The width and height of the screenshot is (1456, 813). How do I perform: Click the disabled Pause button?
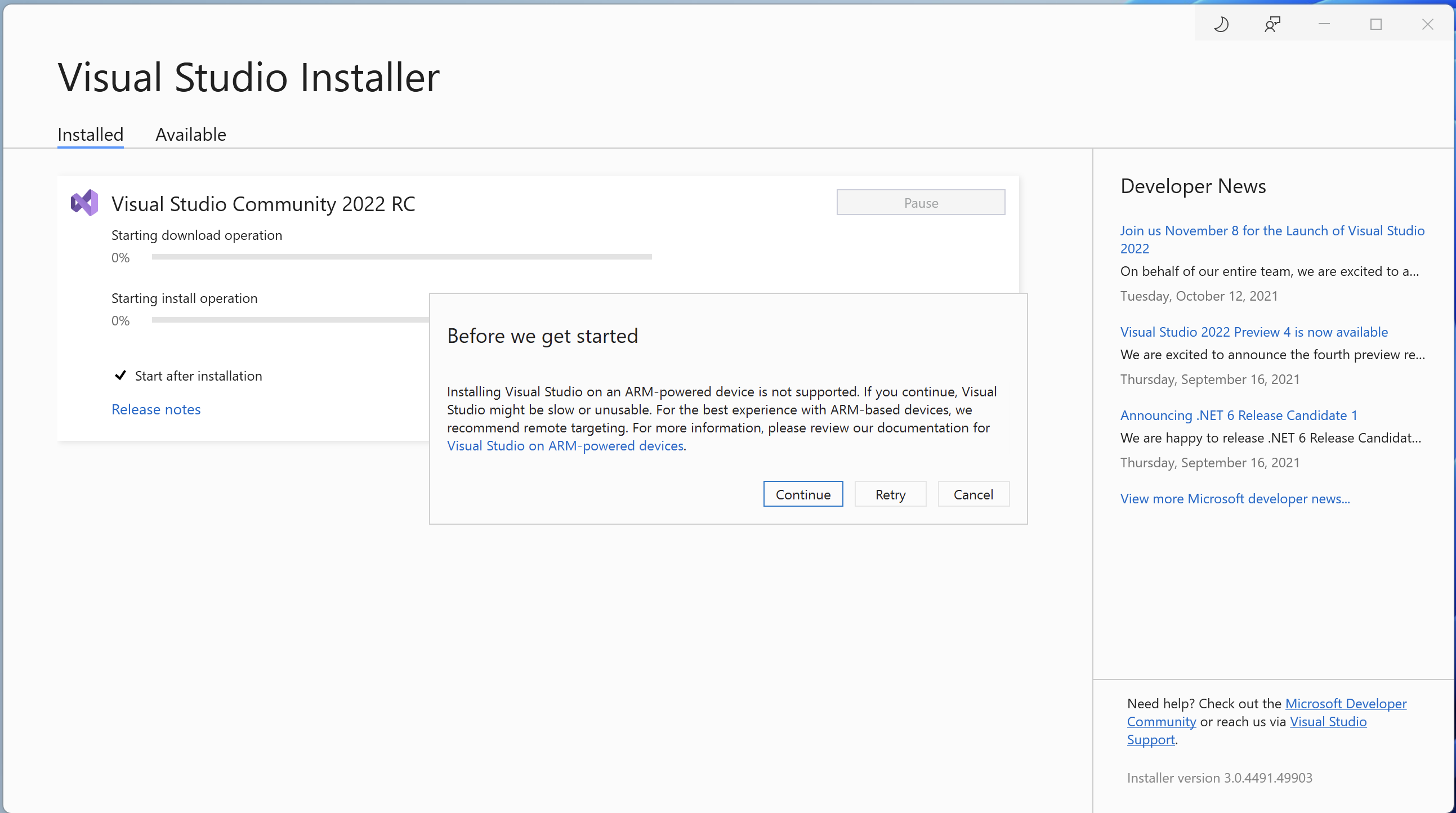pos(921,202)
